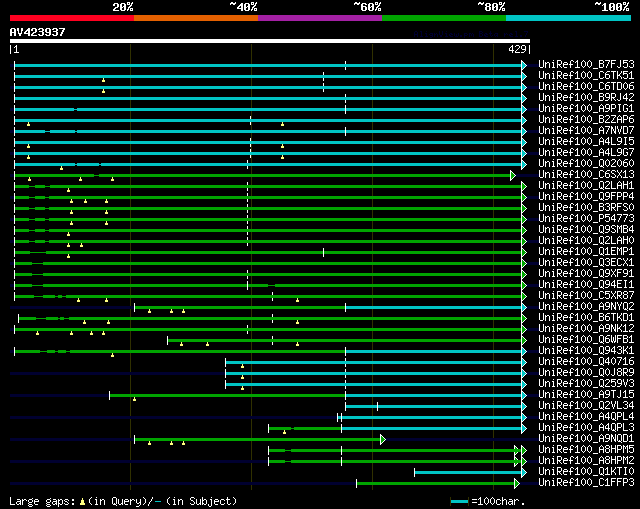The height and width of the screenshot is (509, 640).
Task: Click the UniRef100_Q02060 label
Action: pyautogui.click(x=586, y=164)
